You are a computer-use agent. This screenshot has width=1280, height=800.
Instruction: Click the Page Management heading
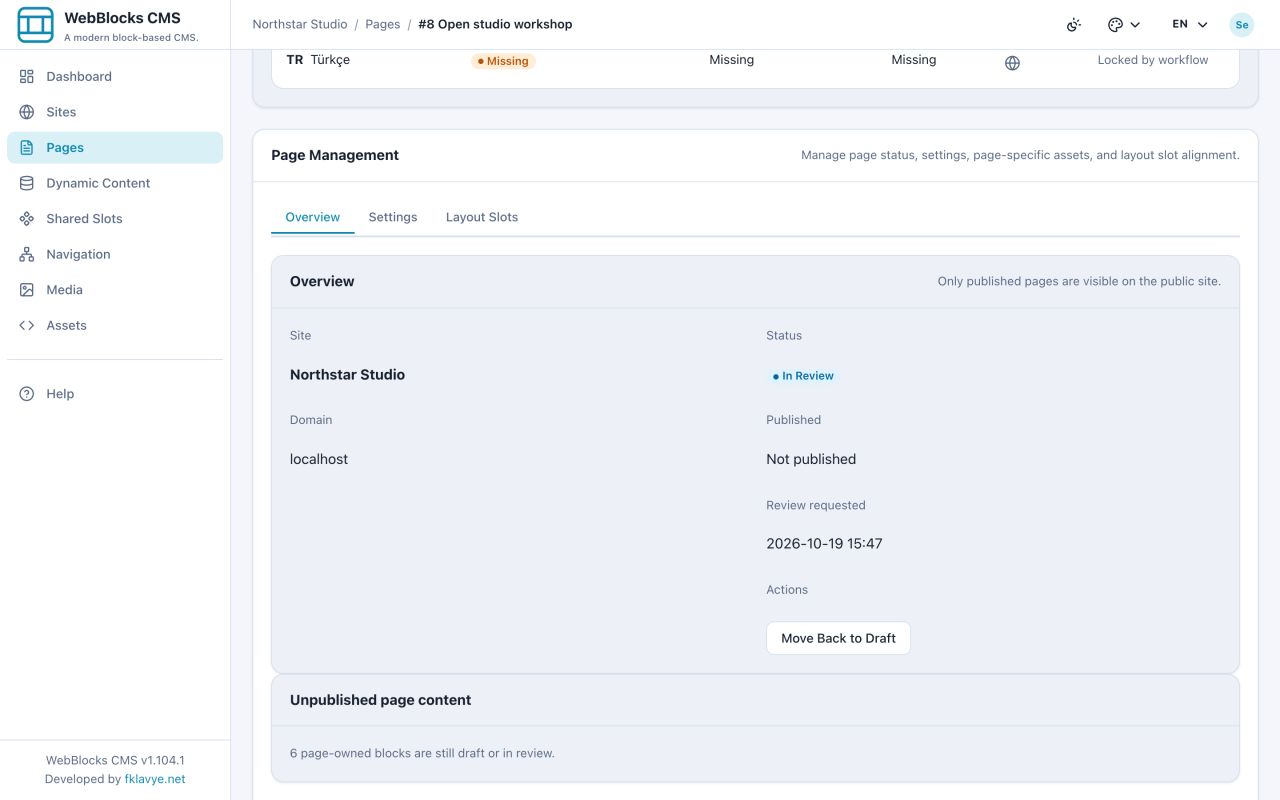click(x=335, y=155)
